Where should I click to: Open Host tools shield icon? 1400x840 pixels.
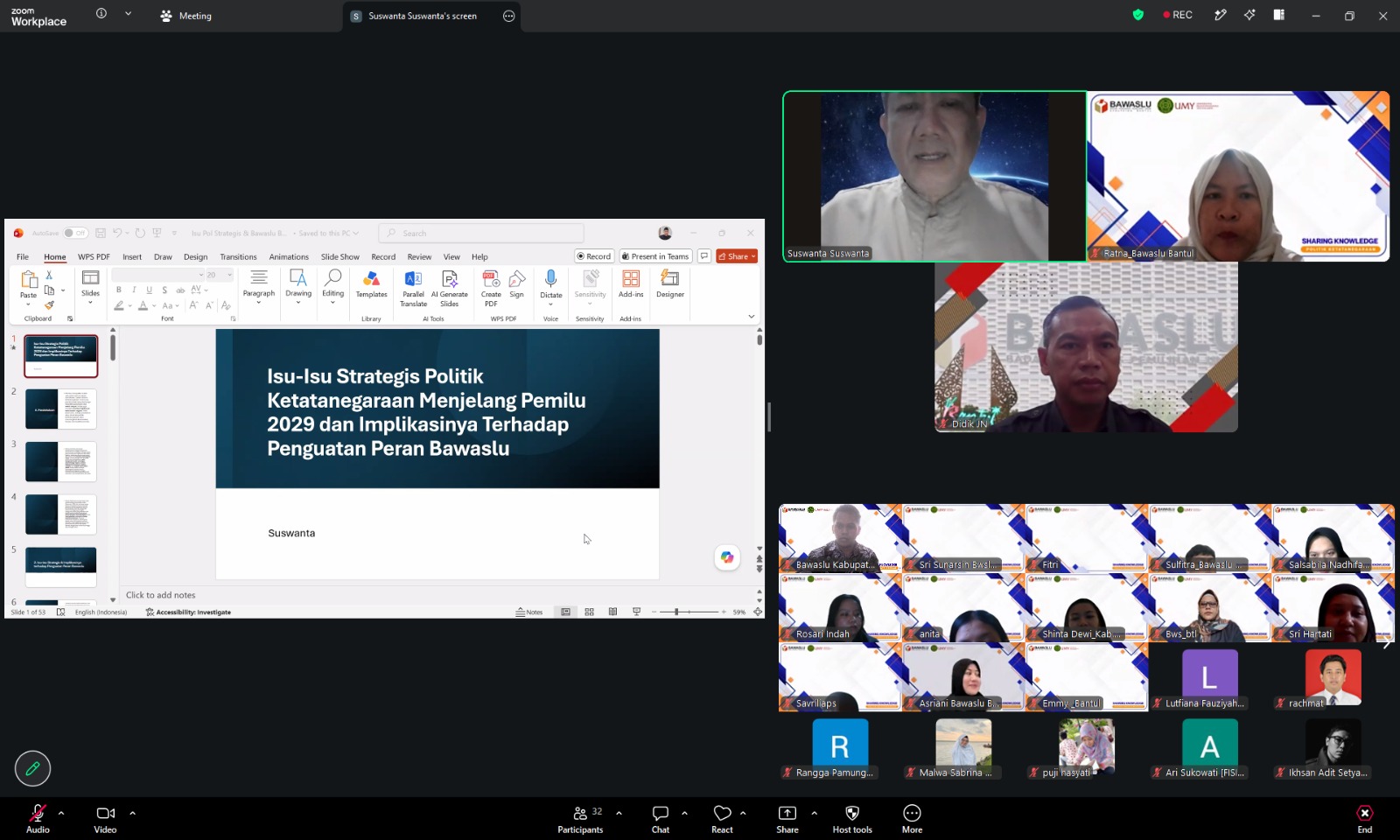(x=852, y=813)
